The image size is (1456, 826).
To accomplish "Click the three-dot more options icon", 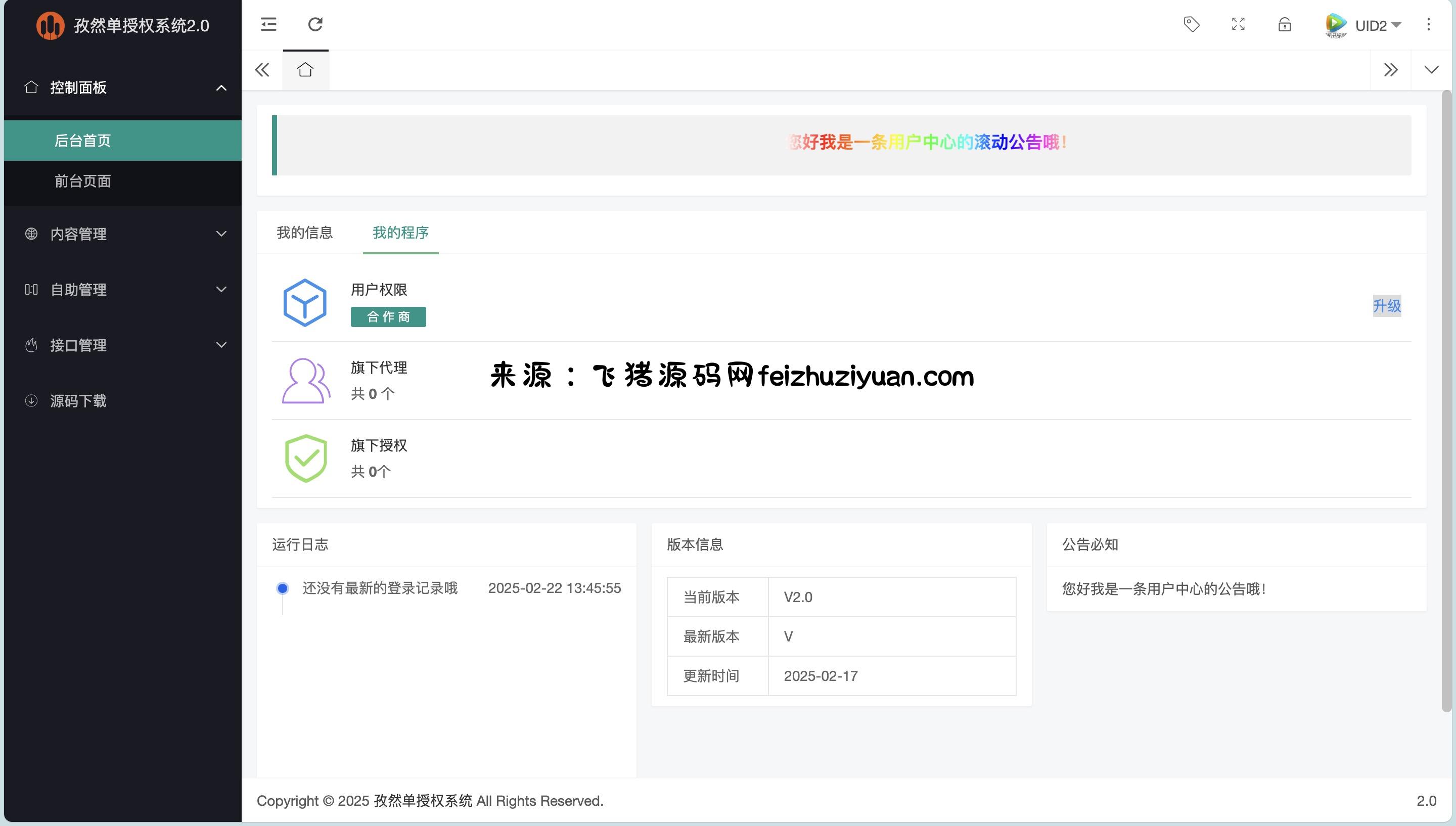I will click(x=1428, y=24).
